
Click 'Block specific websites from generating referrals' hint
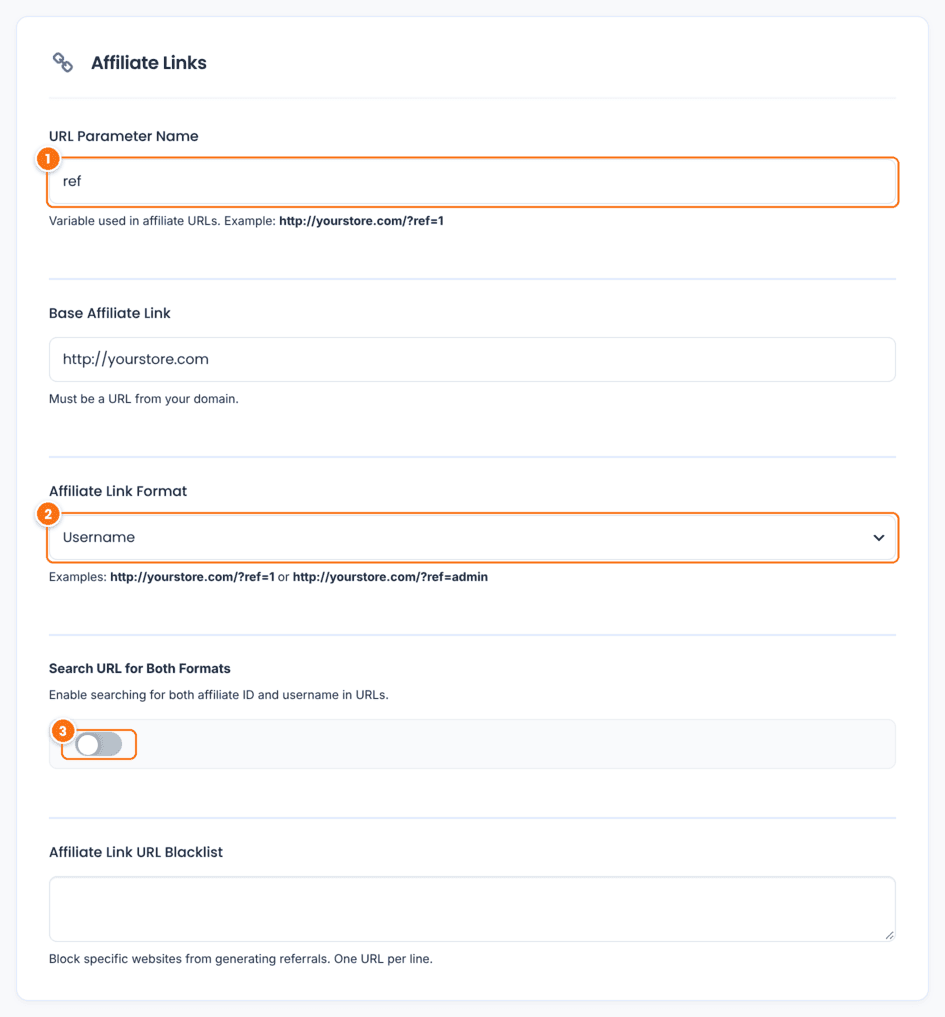(x=241, y=959)
